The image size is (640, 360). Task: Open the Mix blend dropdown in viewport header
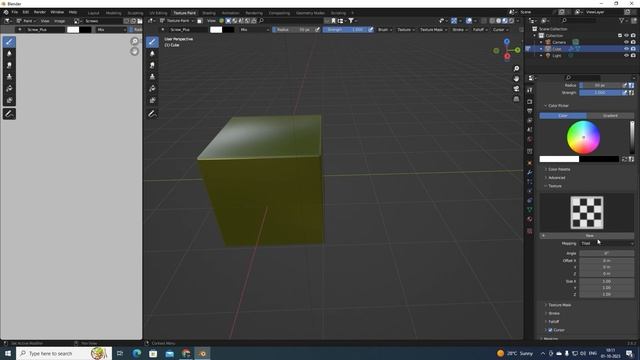point(254,30)
